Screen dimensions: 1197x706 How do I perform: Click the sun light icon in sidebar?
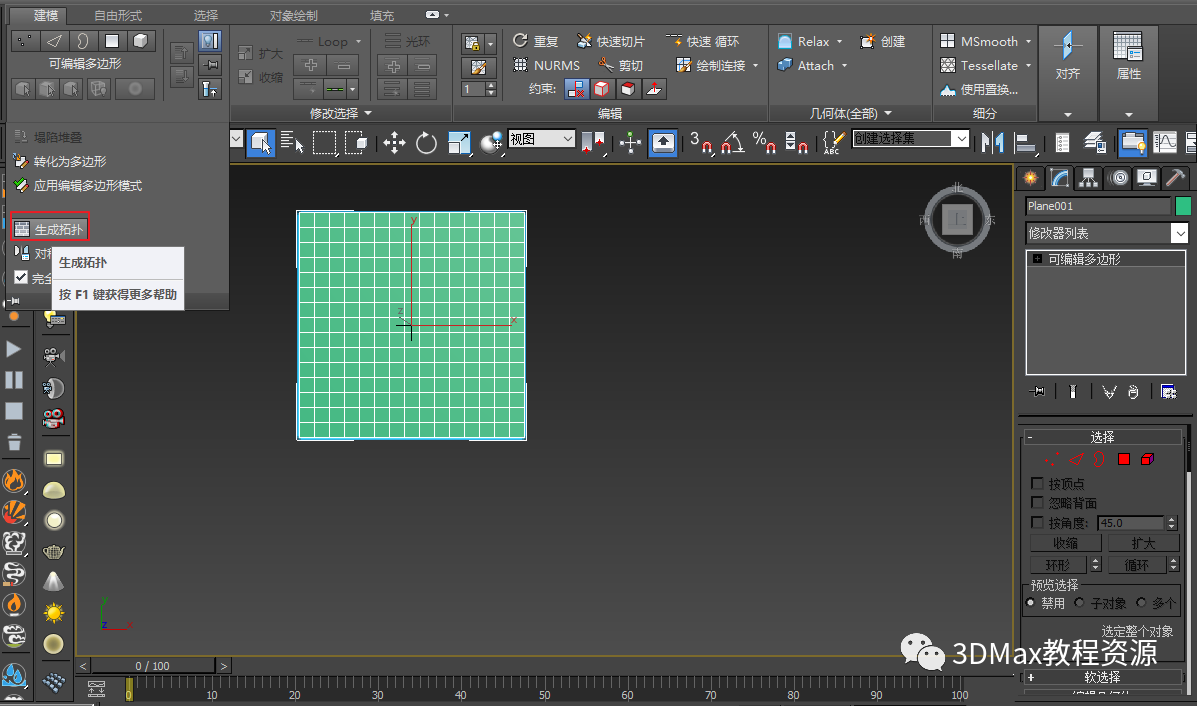tap(53, 613)
